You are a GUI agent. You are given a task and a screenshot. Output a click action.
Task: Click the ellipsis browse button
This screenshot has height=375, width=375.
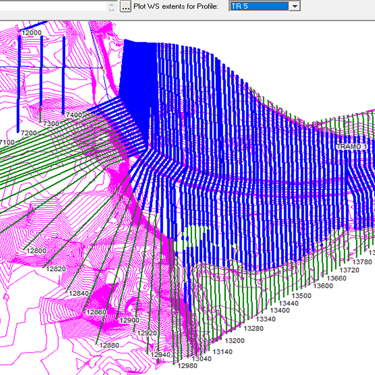click(125, 6)
